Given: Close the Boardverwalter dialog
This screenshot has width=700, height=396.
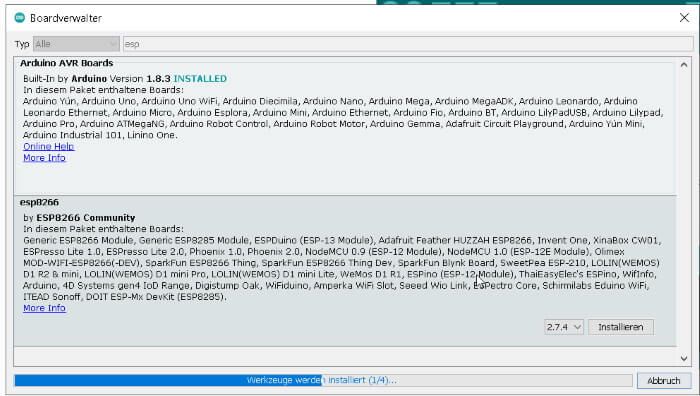Looking at the screenshot, I should pos(684,17).
